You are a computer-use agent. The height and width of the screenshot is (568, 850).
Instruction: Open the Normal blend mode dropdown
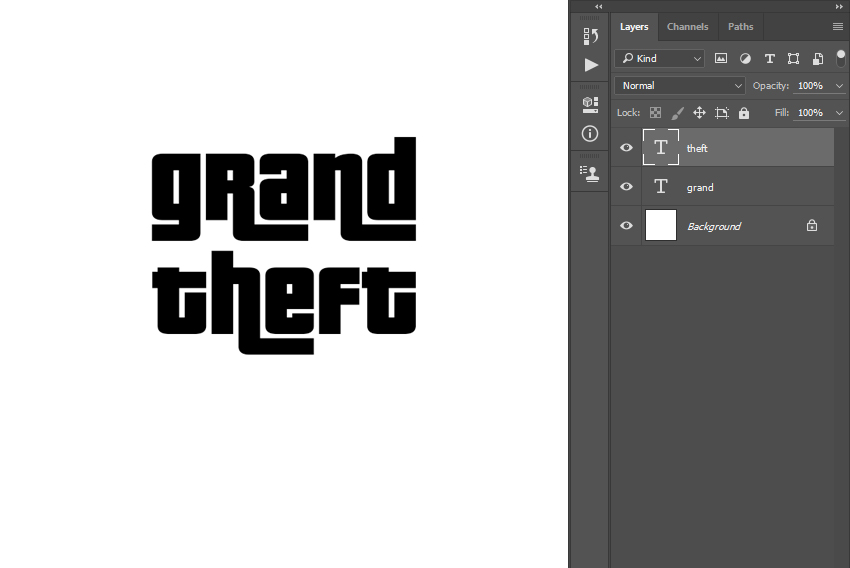click(680, 86)
